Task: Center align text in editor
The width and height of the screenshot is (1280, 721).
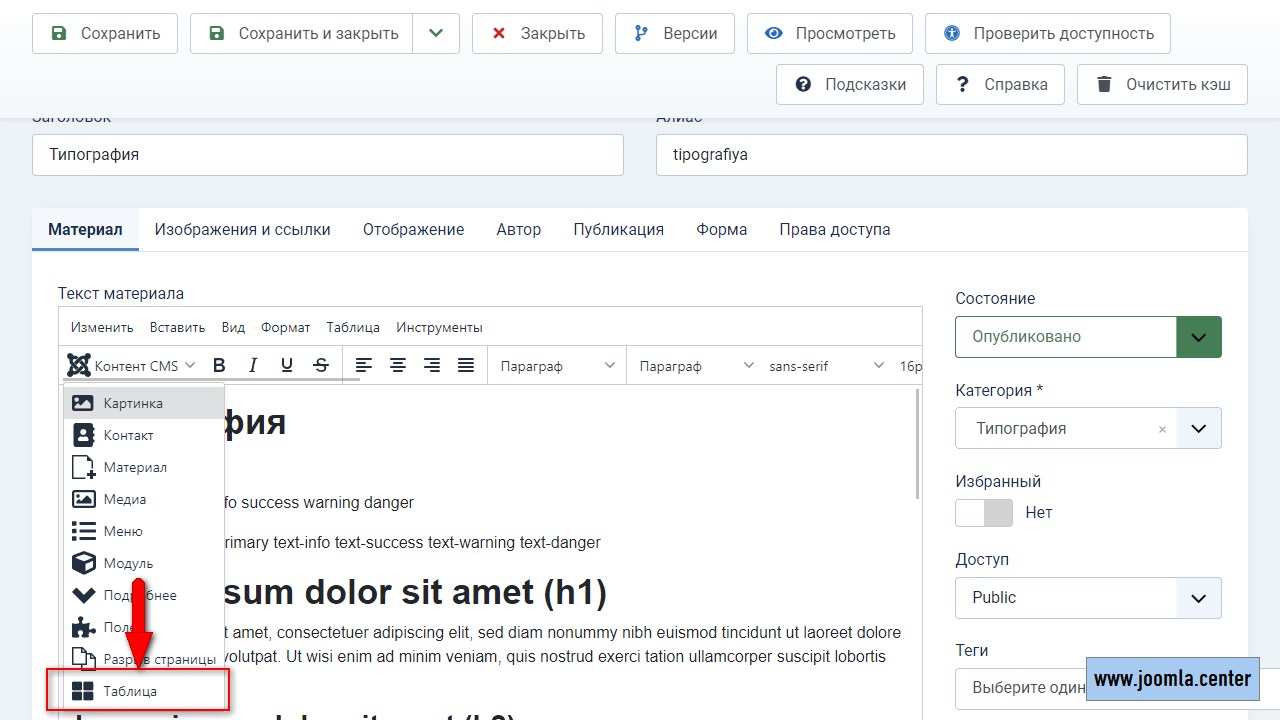Action: (398, 366)
